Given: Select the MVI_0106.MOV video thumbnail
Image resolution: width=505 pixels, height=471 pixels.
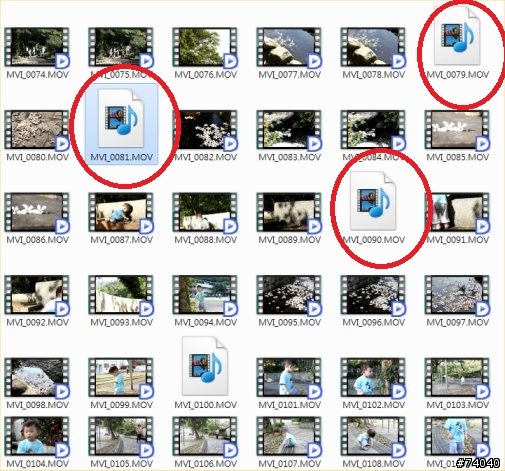Looking at the screenshot, I should click(205, 437).
